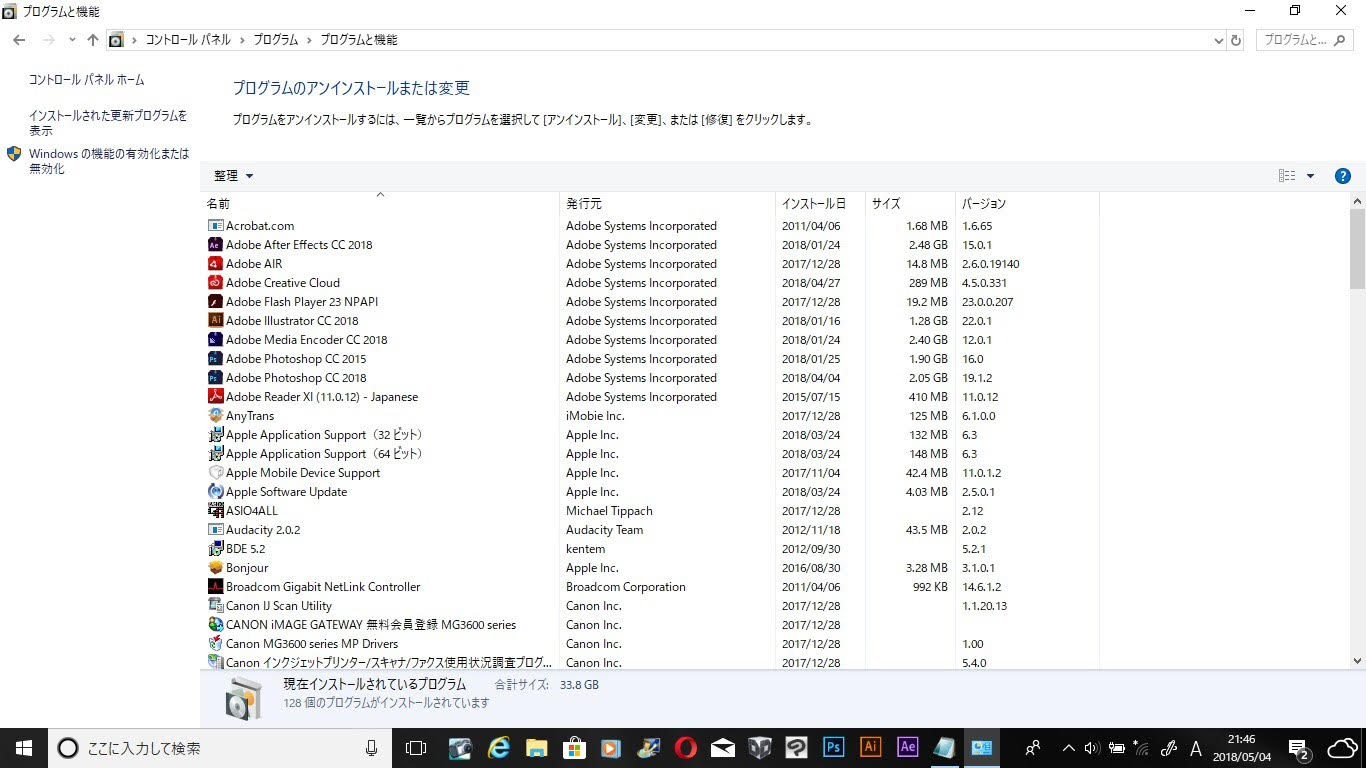Click the Broadcom Gigabit NetLink Controller icon
This screenshot has width=1366, height=768.
[x=215, y=587]
